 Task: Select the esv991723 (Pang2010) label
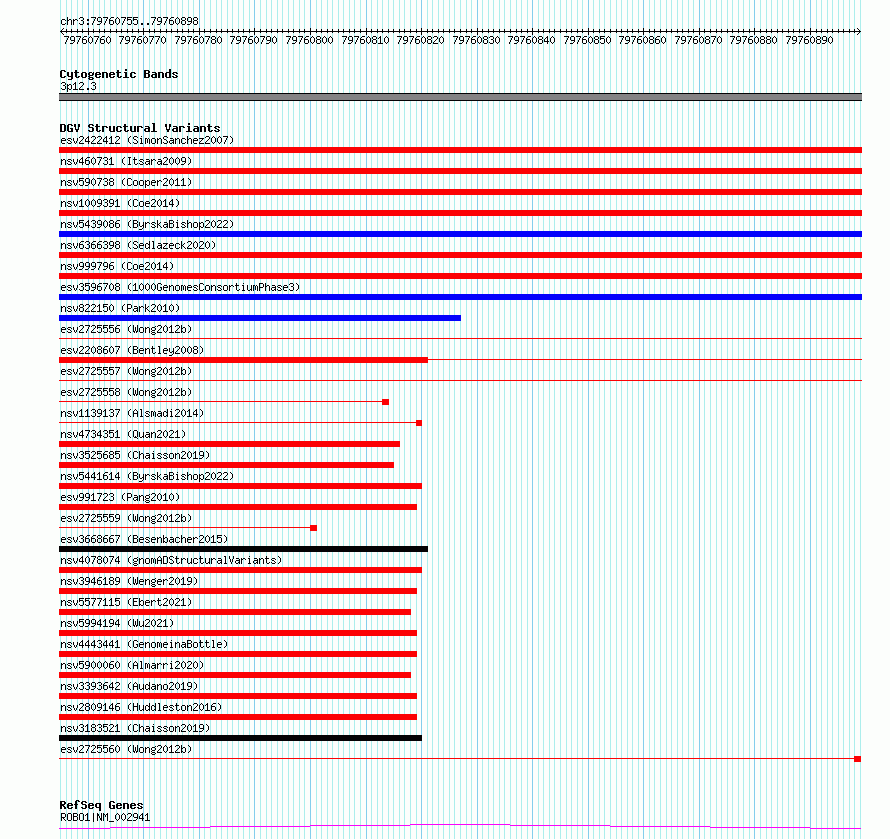tap(120, 497)
